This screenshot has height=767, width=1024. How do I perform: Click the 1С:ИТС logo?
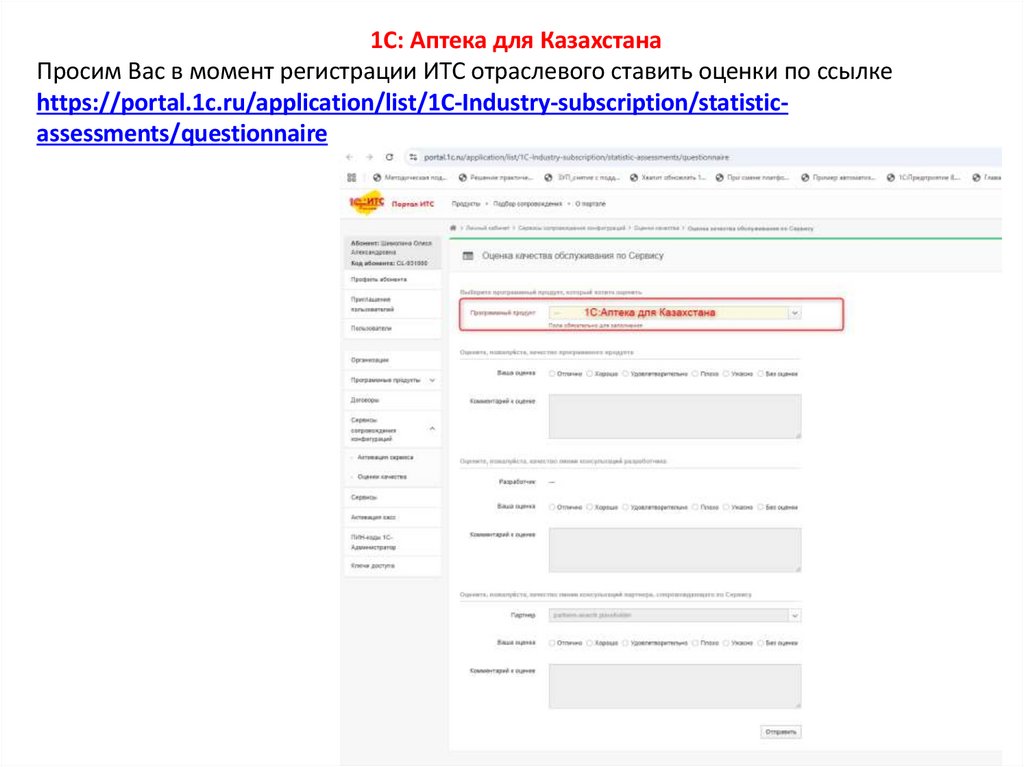[366, 203]
